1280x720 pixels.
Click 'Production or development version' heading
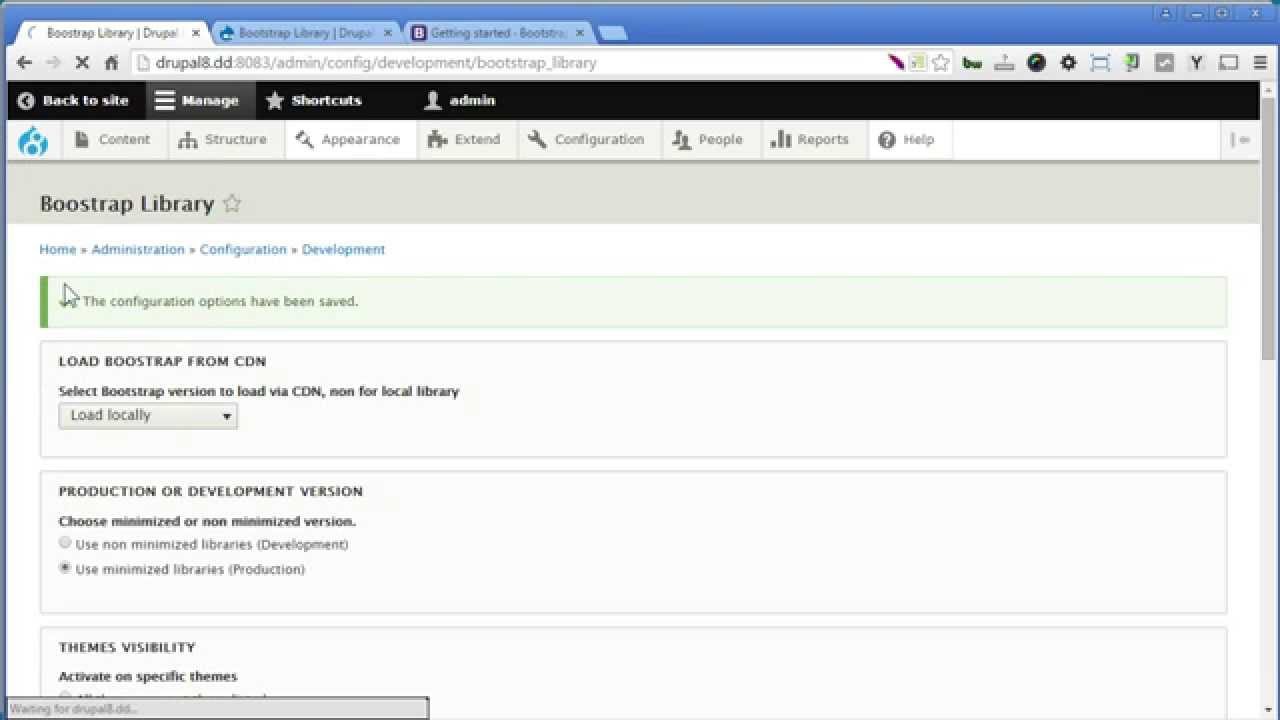(x=211, y=491)
